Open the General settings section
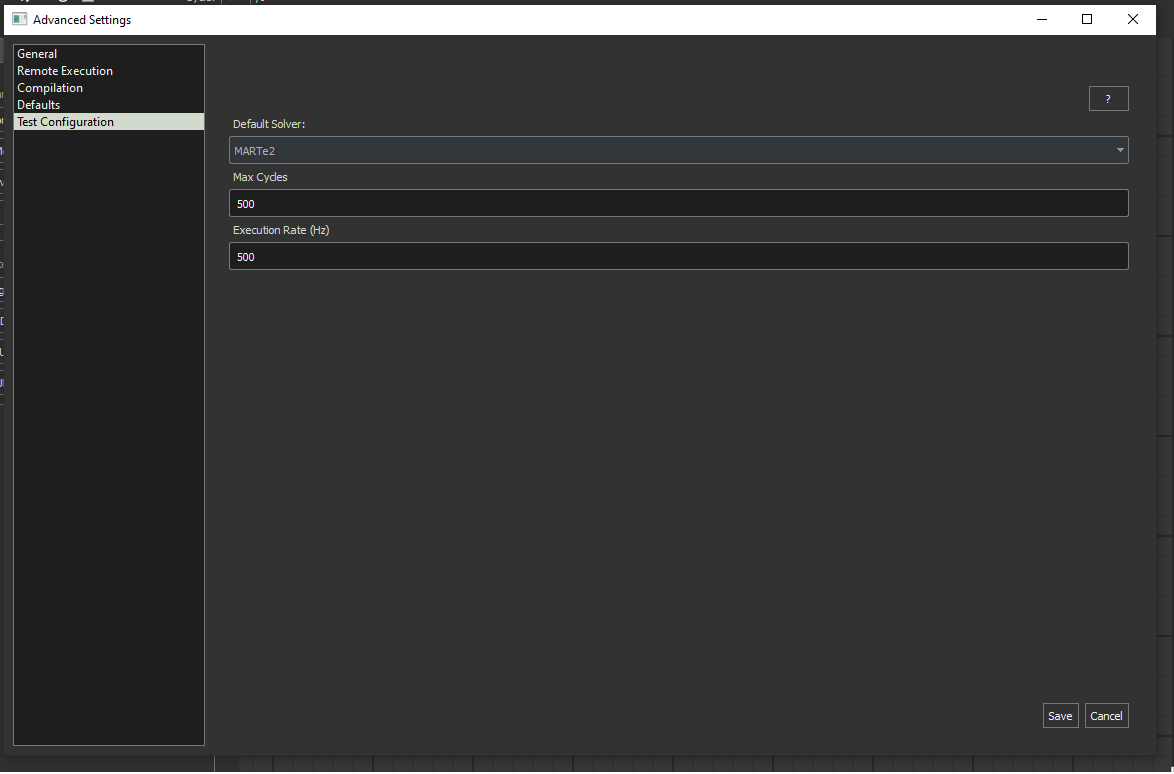The height and width of the screenshot is (774, 1174). [38, 54]
